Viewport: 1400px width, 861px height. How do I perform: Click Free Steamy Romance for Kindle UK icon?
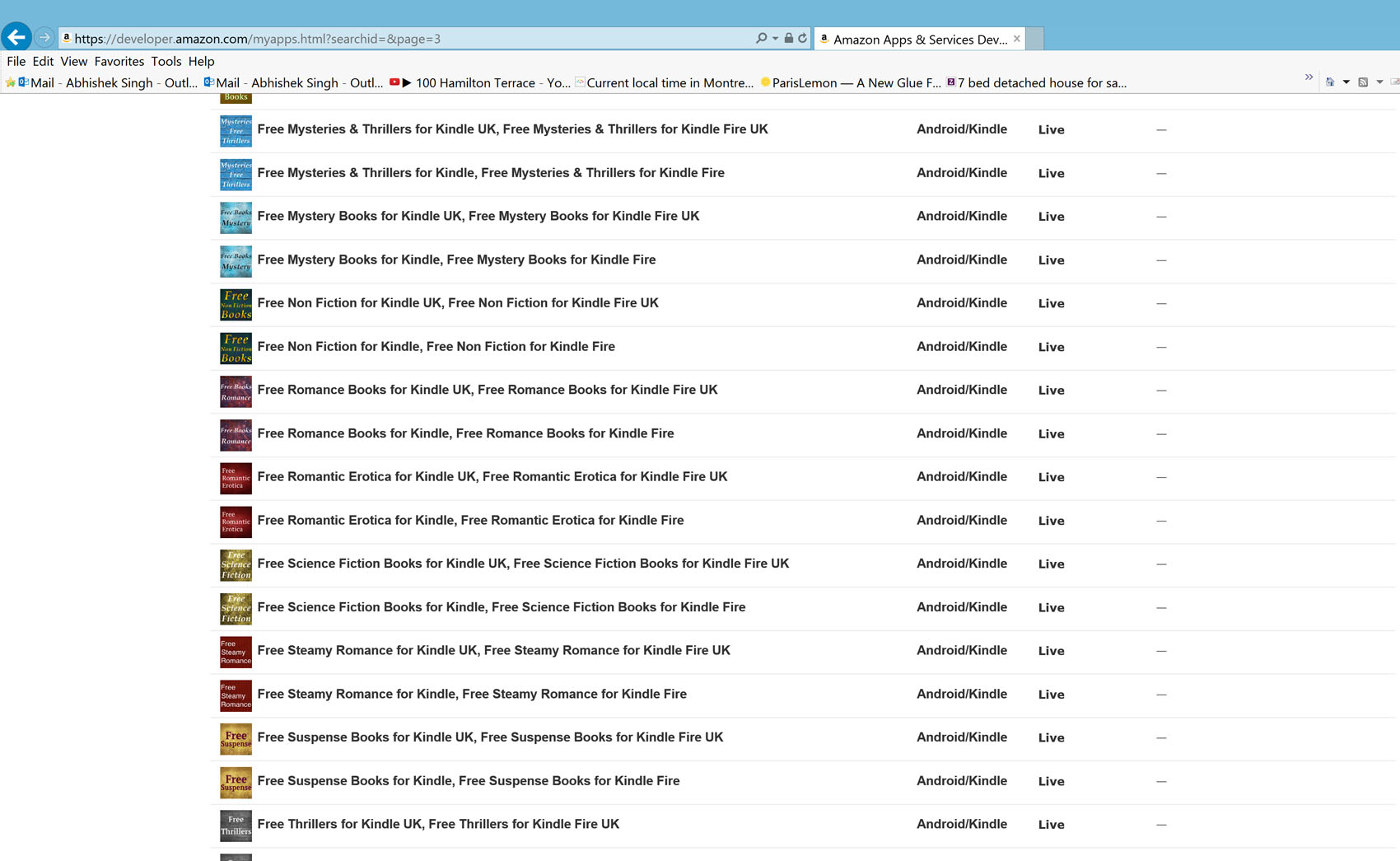[x=236, y=652]
